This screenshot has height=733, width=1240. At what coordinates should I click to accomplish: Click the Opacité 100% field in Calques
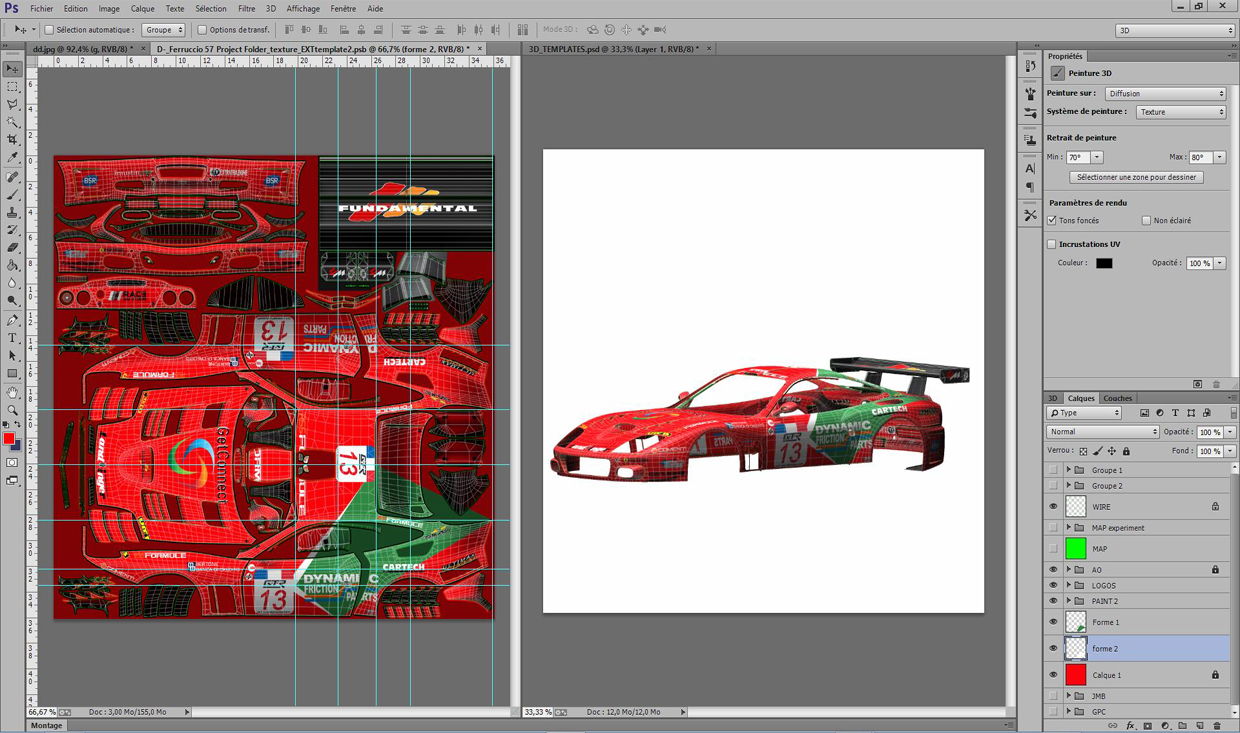point(1210,432)
